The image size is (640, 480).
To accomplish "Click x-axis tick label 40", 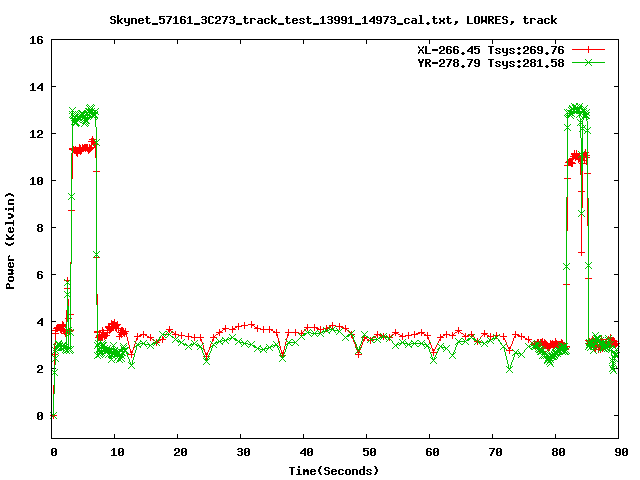I will [306, 452].
